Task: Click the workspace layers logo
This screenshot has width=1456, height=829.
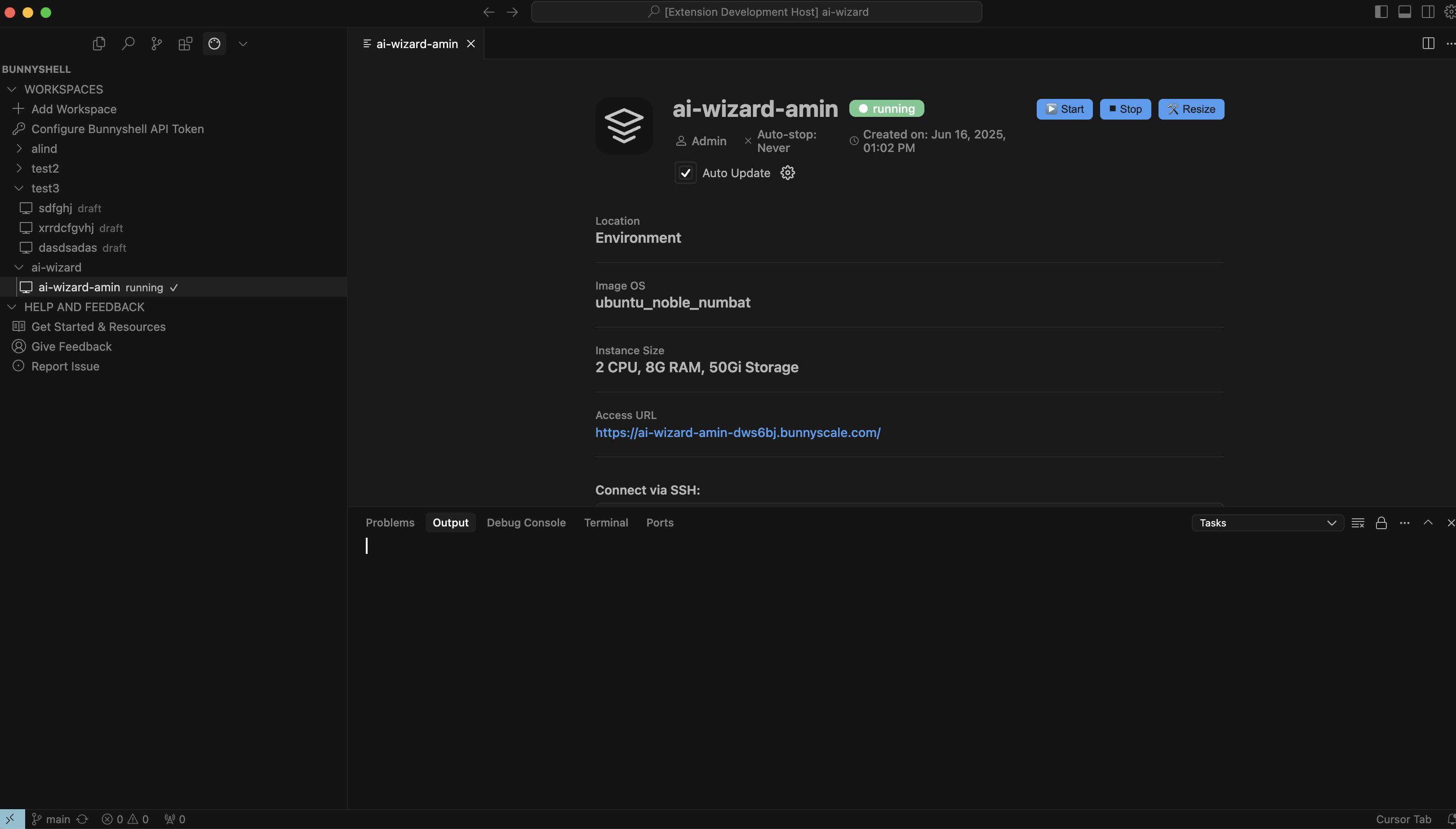Action: 624,126
